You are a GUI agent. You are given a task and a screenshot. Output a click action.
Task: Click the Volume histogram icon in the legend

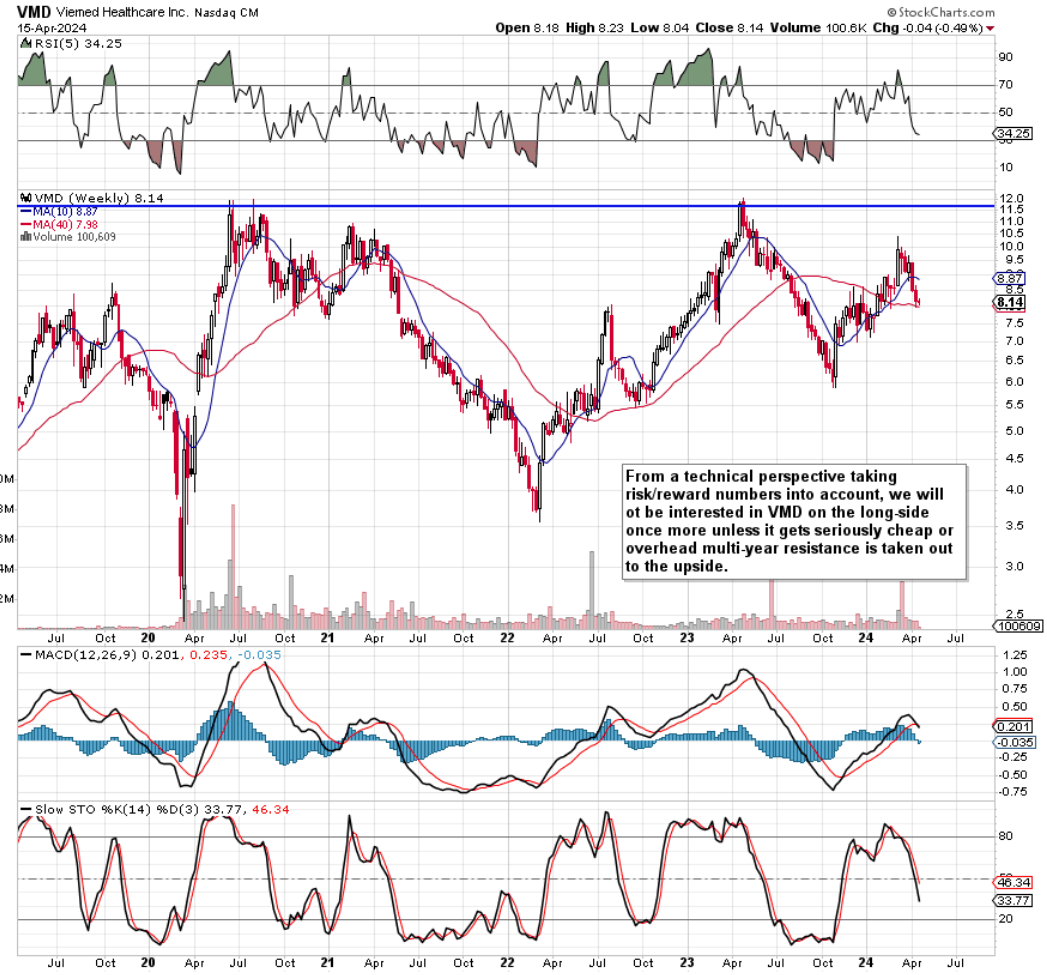25,237
